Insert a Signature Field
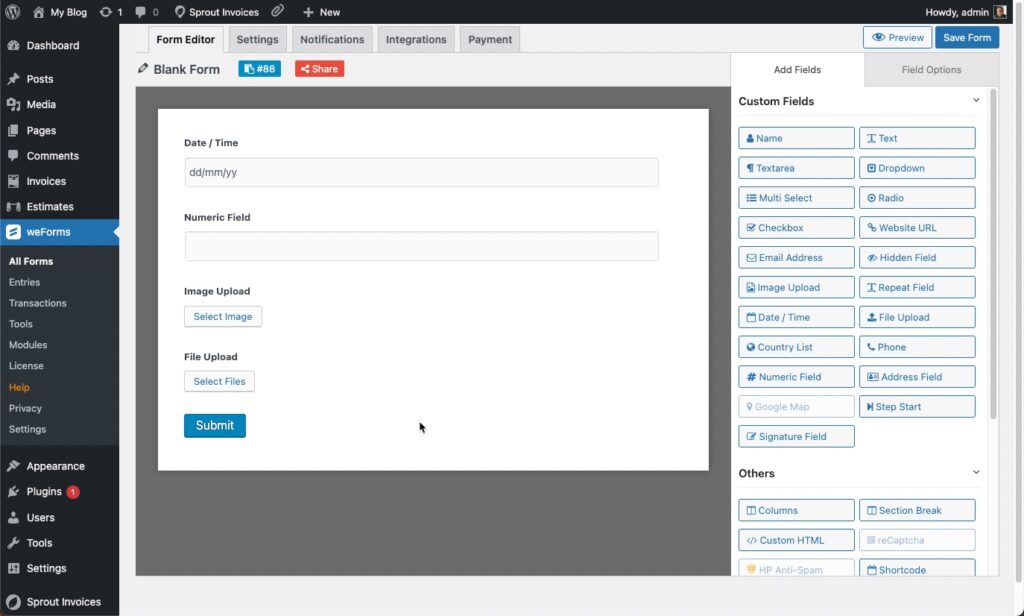This screenshot has width=1024, height=616. [x=795, y=436]
